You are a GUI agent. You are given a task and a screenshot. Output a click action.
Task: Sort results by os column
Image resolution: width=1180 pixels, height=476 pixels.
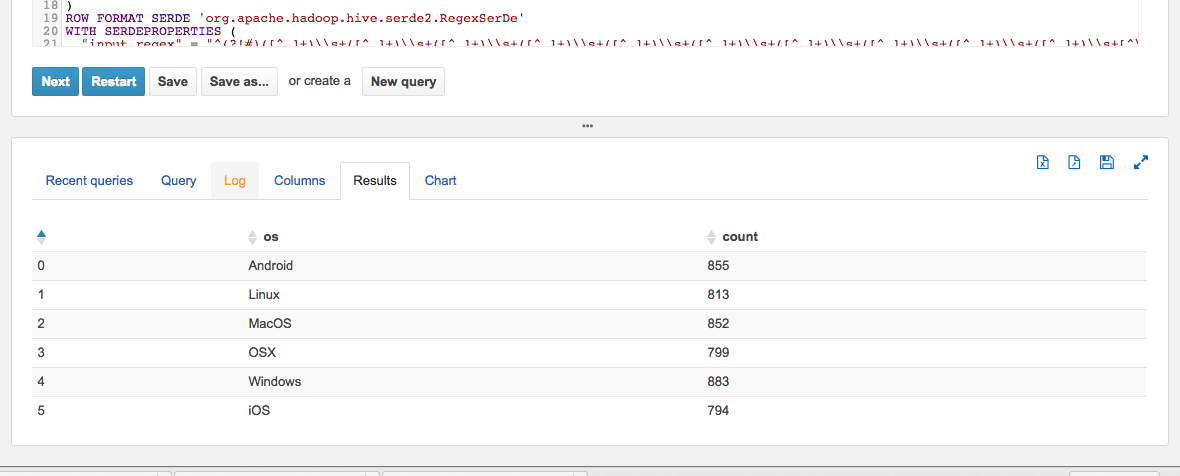point(270,237)
